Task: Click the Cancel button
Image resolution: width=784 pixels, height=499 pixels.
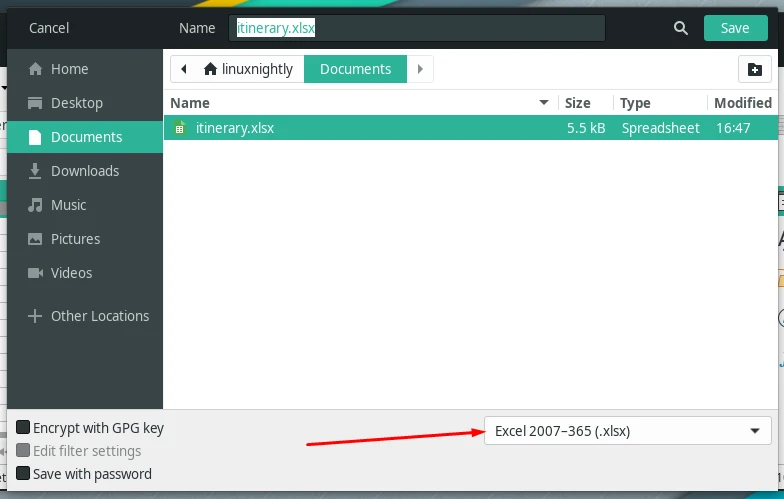Action: (x=49, y=28)
